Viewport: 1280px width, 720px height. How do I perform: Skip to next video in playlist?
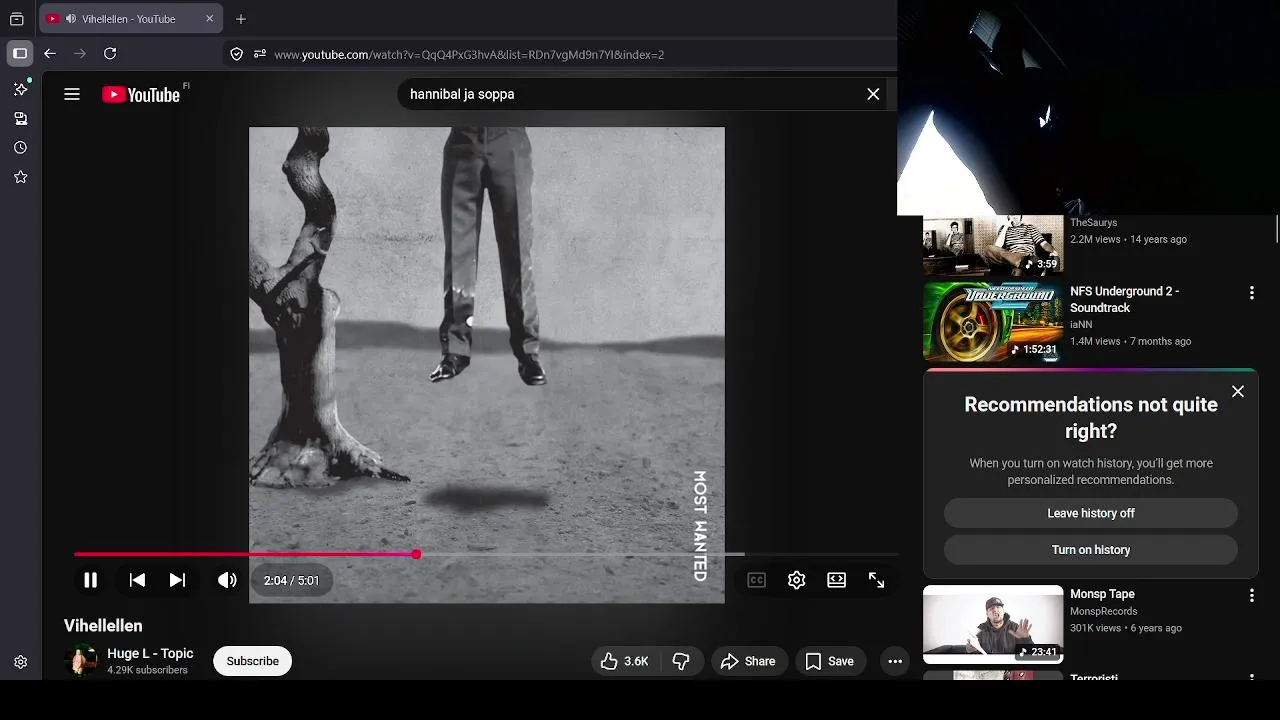click(177, 580)
